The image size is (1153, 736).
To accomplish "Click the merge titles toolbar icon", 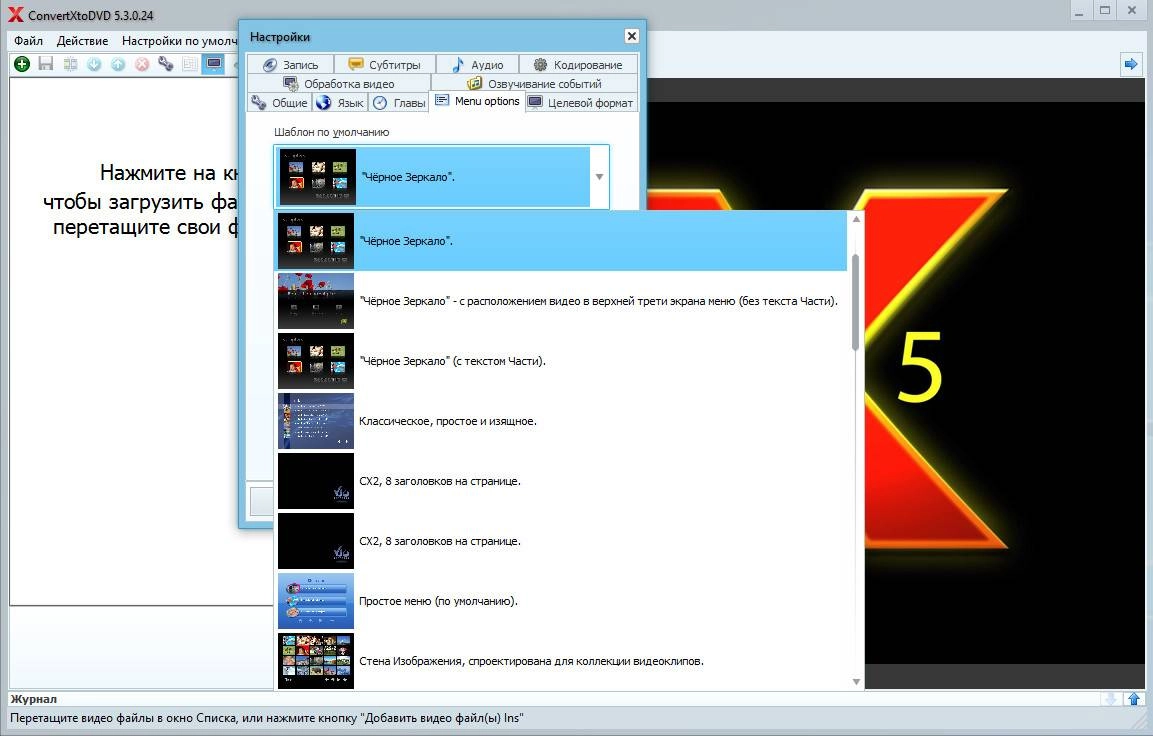I will (x=70, y=64).
